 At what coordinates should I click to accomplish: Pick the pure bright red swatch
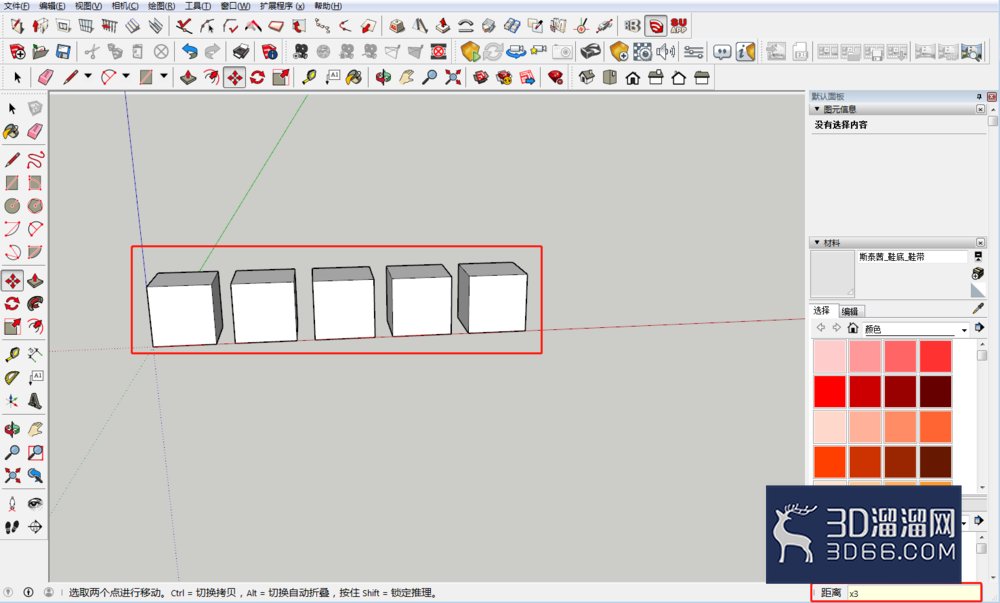830,391
